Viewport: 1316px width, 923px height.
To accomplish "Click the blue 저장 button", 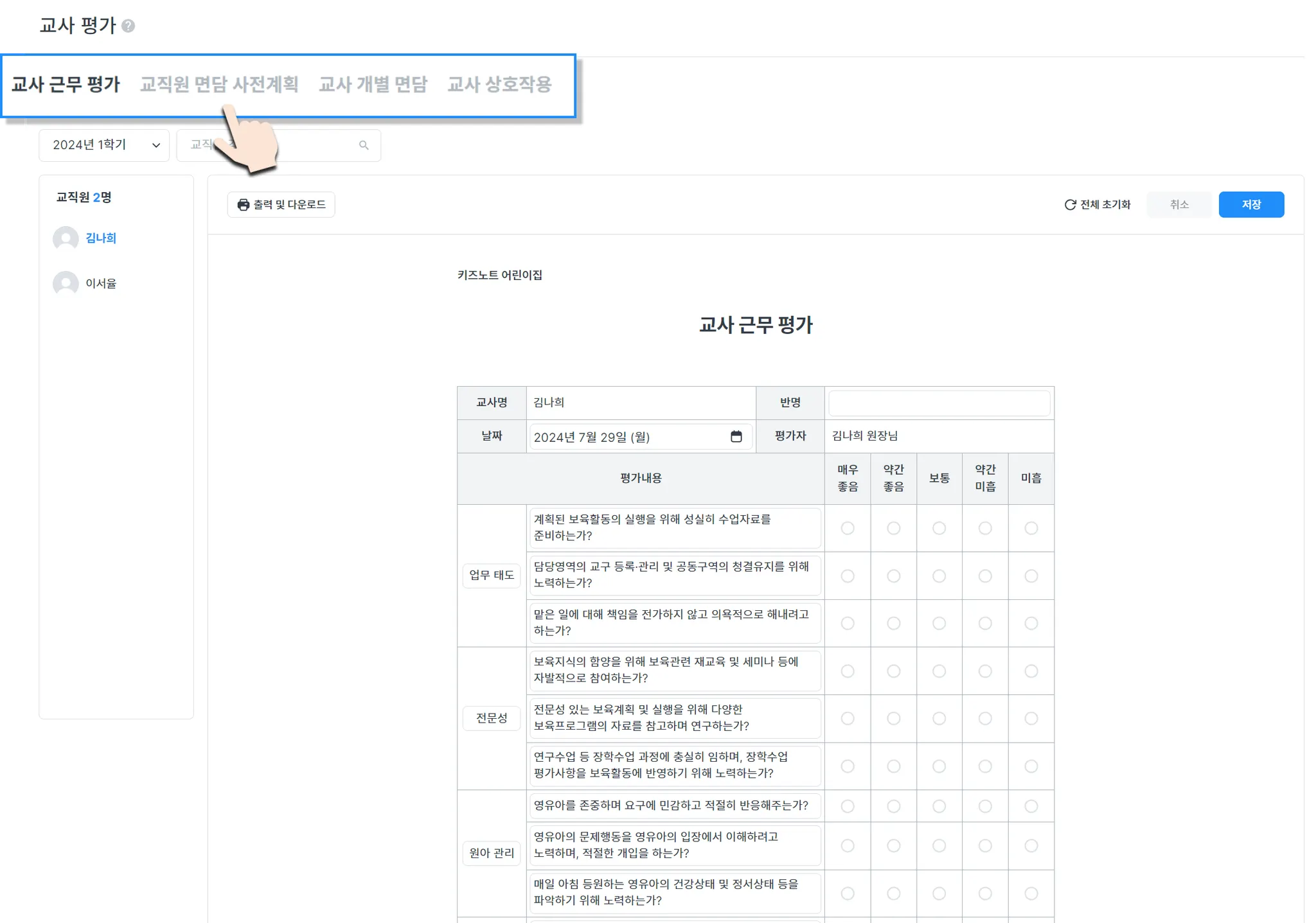I will coord(1250,205).
